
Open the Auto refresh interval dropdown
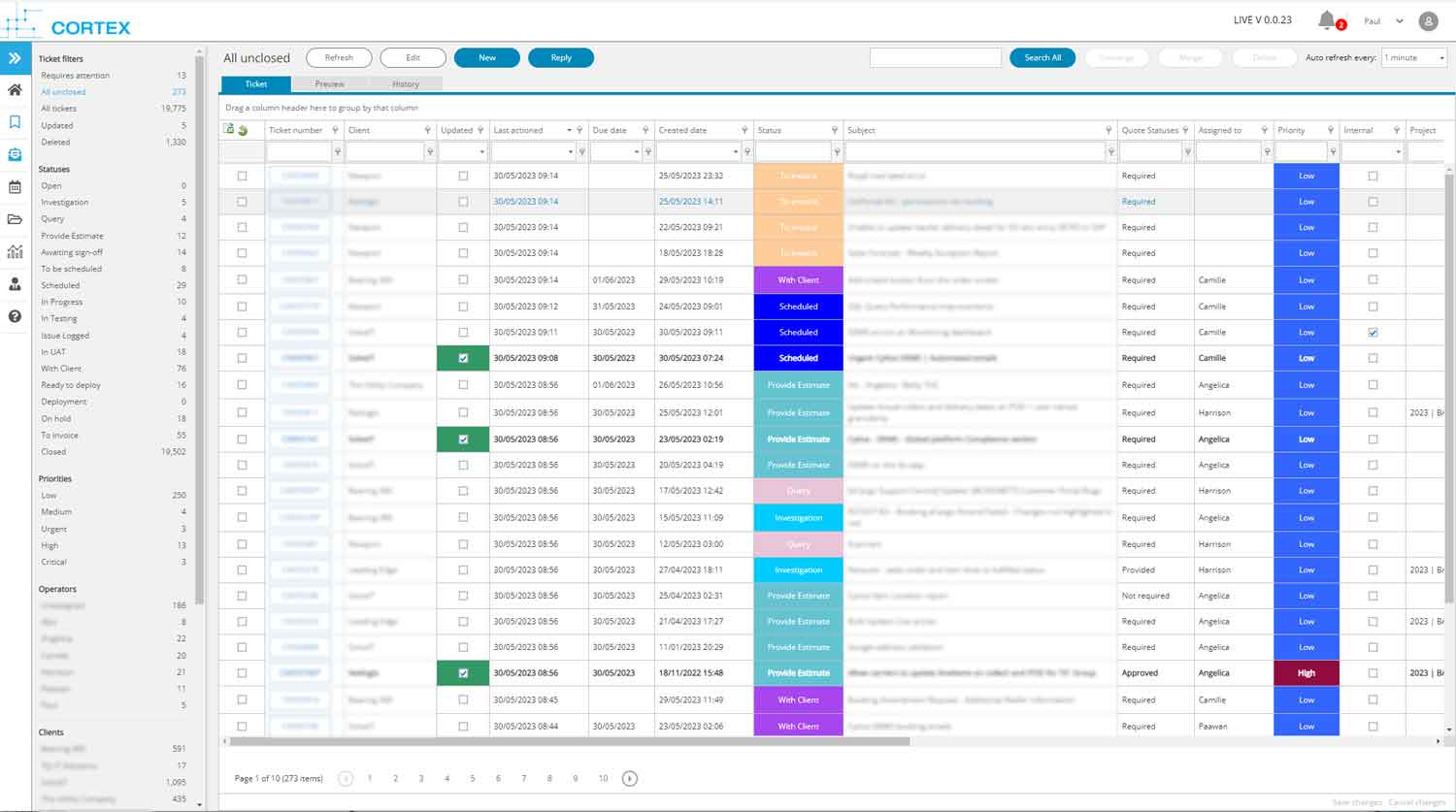tap(1414, 58)
